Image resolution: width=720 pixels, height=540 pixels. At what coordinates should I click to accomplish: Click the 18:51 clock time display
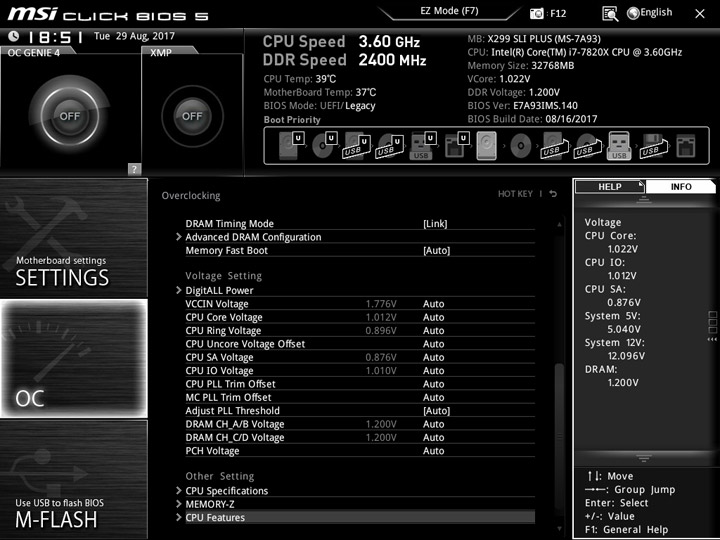56,37
